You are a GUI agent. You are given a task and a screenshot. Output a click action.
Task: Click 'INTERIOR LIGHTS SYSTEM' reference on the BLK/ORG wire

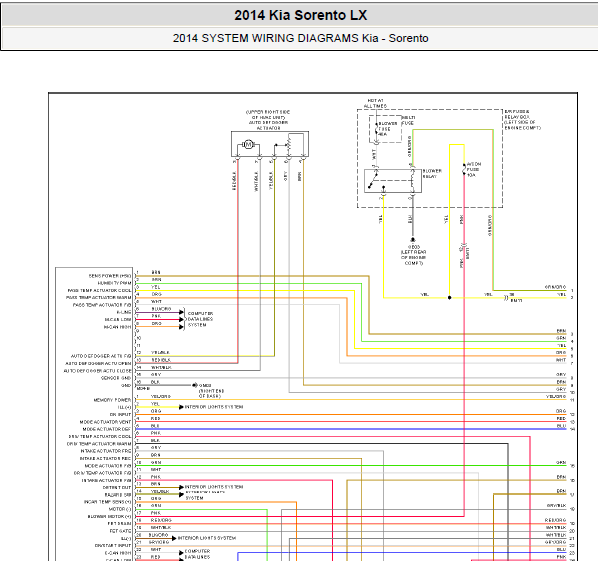(x=207, y=538)
